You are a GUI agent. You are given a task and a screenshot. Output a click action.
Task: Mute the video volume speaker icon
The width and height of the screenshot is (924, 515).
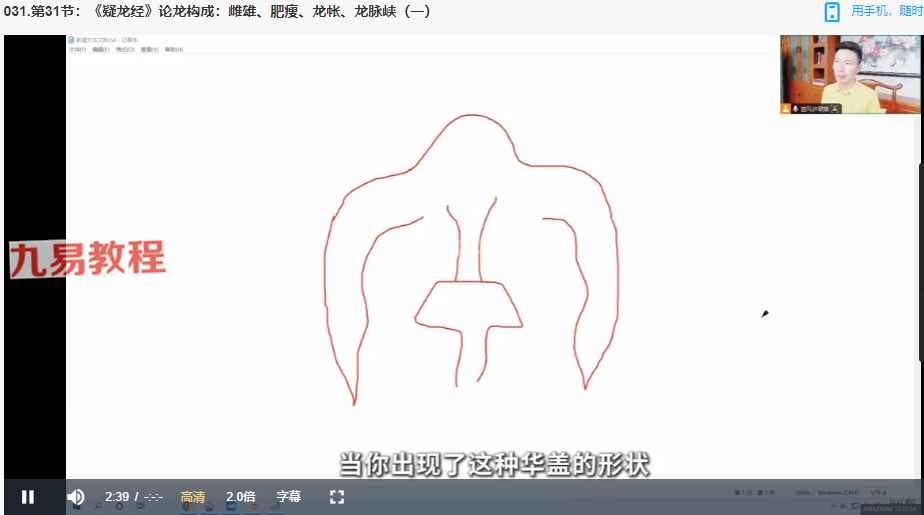pyautogui.click(x=75, y=497)
